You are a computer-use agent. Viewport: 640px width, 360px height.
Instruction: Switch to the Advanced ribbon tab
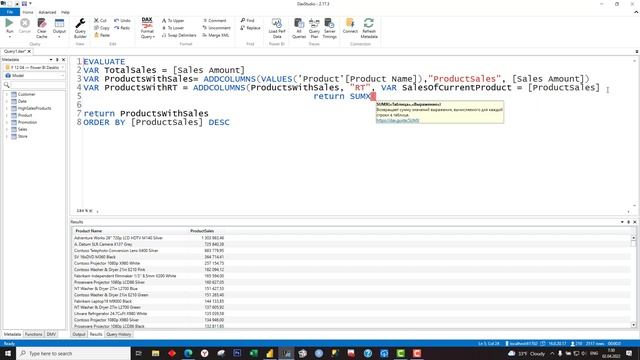tap(47, 12)
